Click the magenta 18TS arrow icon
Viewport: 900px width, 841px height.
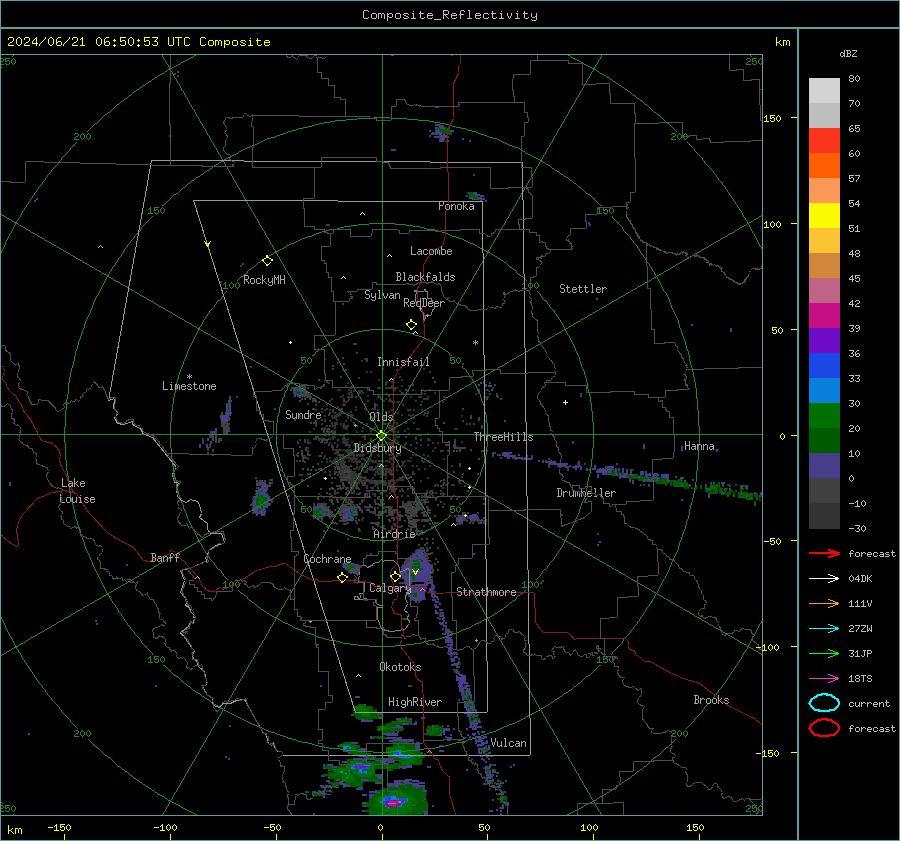(x=824, y=679)
